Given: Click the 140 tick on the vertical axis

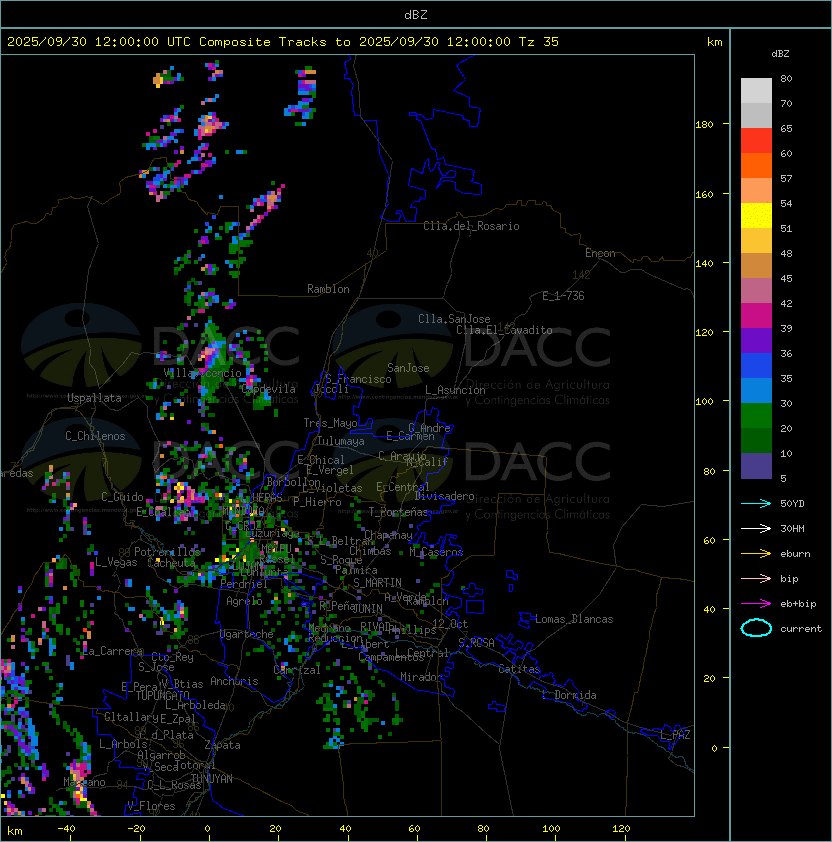Looking at the screenshot, I should pyautogui.click(x=704, y=264).
